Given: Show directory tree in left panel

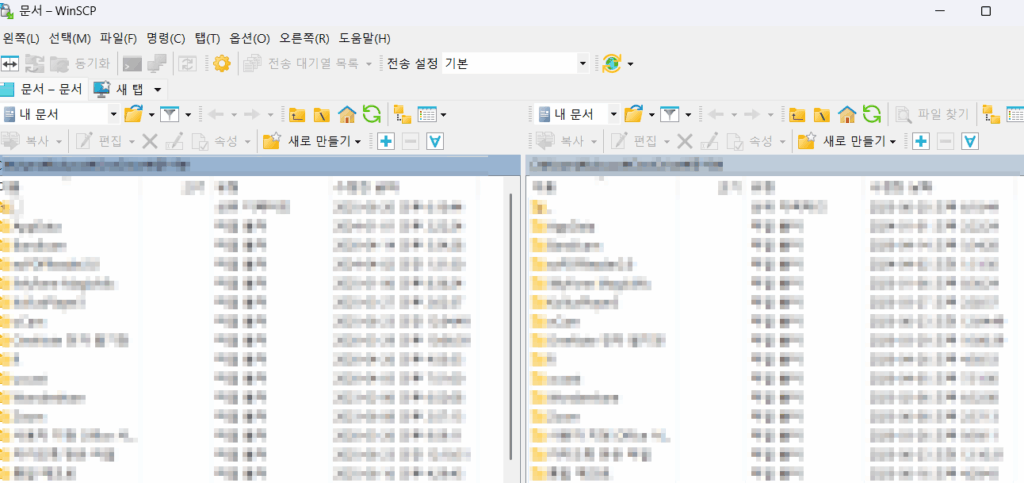Looking at the screenshot, I should click(x=402, y=115).
